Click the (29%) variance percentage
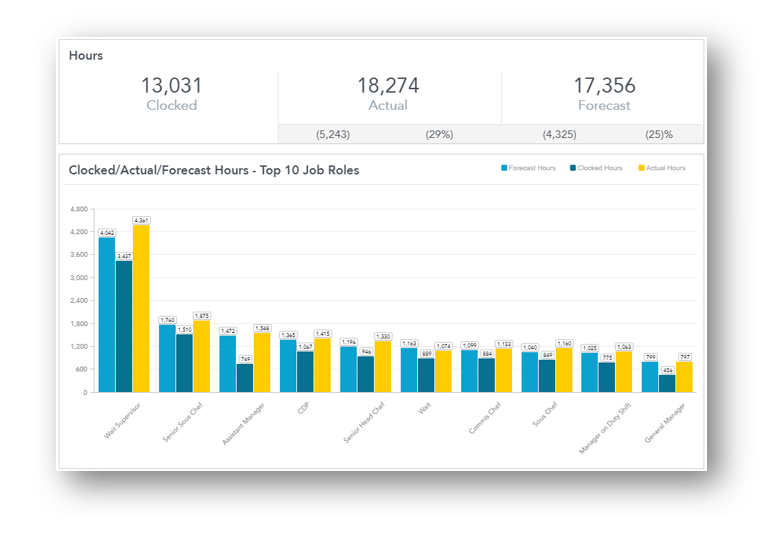The height and width of the screenshot is (540, 781). coord(439,134)
